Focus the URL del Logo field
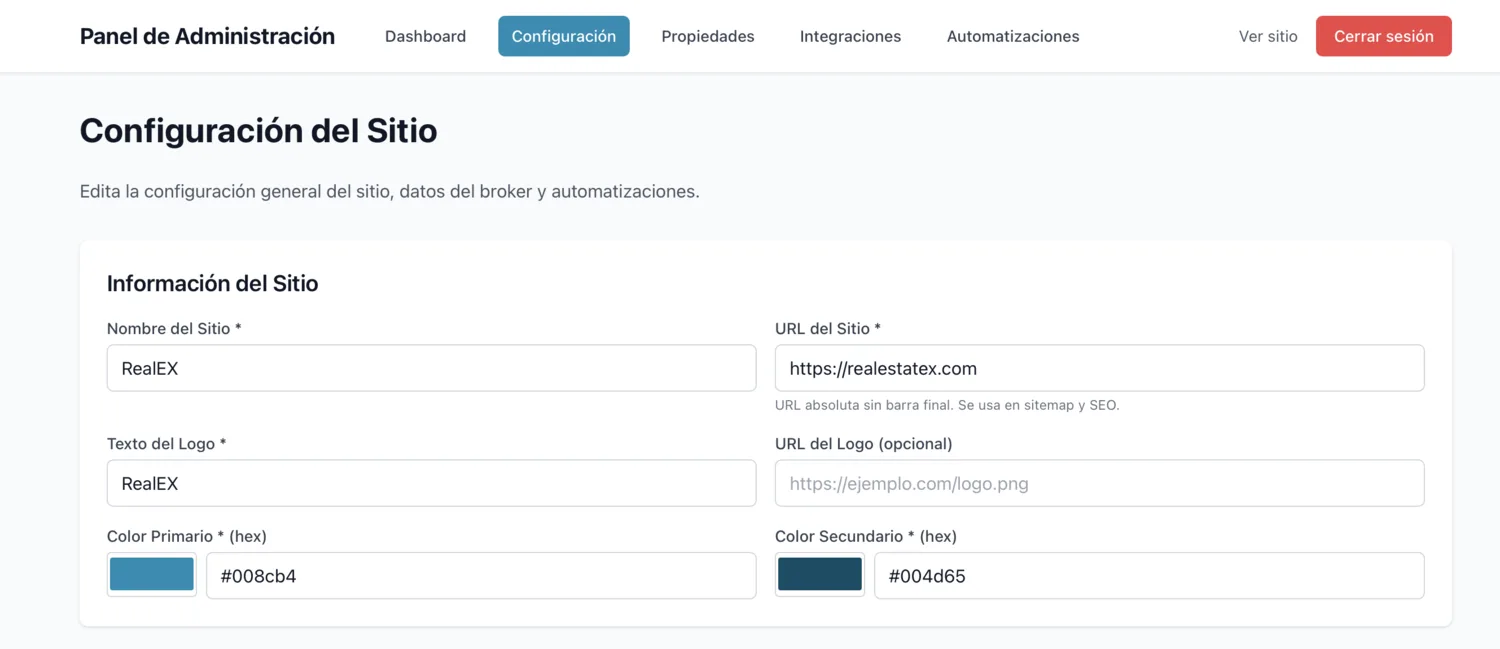The height and width of the screenshot is (649, 1500). click(x=1099, y=483)
